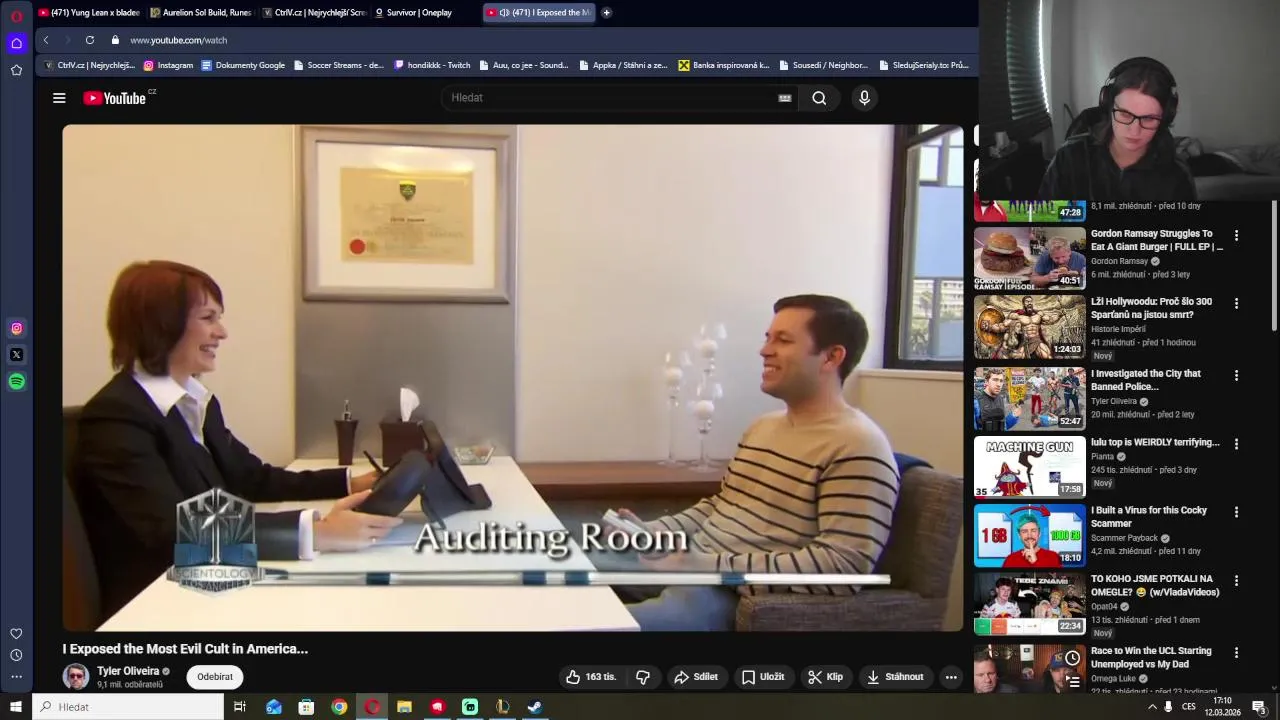Switch to Aurelion Sol Build tab
This screenshot has width=1280, height=720.
(201, 13)
